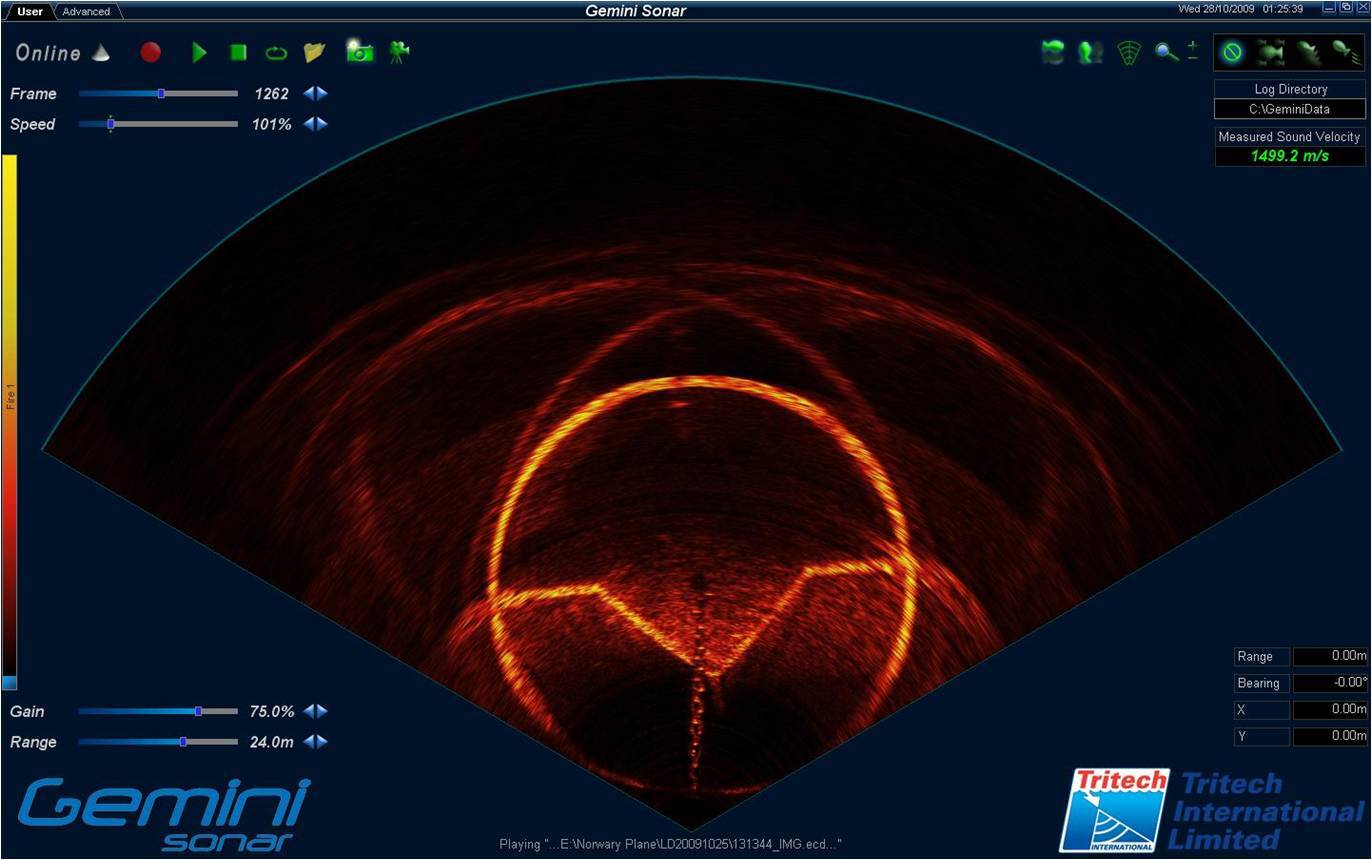Click the flipped fish mirror icon
Viewport: 1372px width, 860px height.
coord(1052,51)
